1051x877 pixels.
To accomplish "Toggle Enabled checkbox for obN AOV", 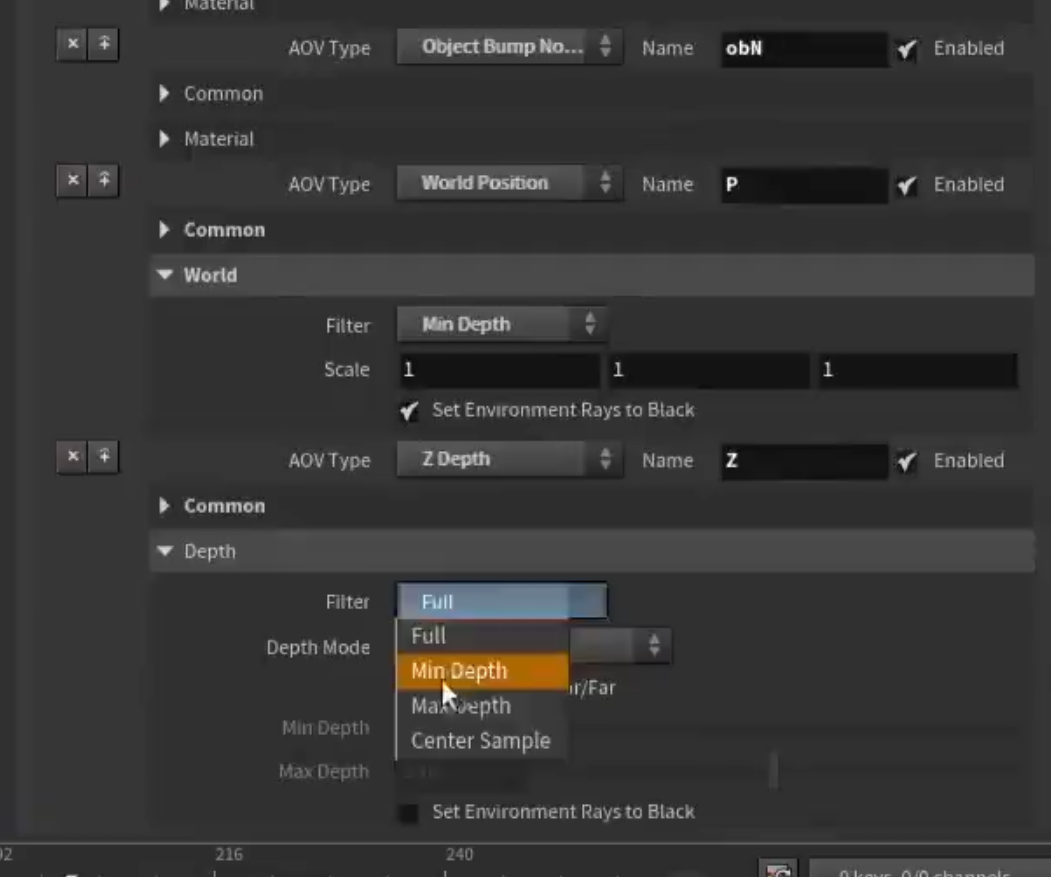I will [x=907, y=48].
